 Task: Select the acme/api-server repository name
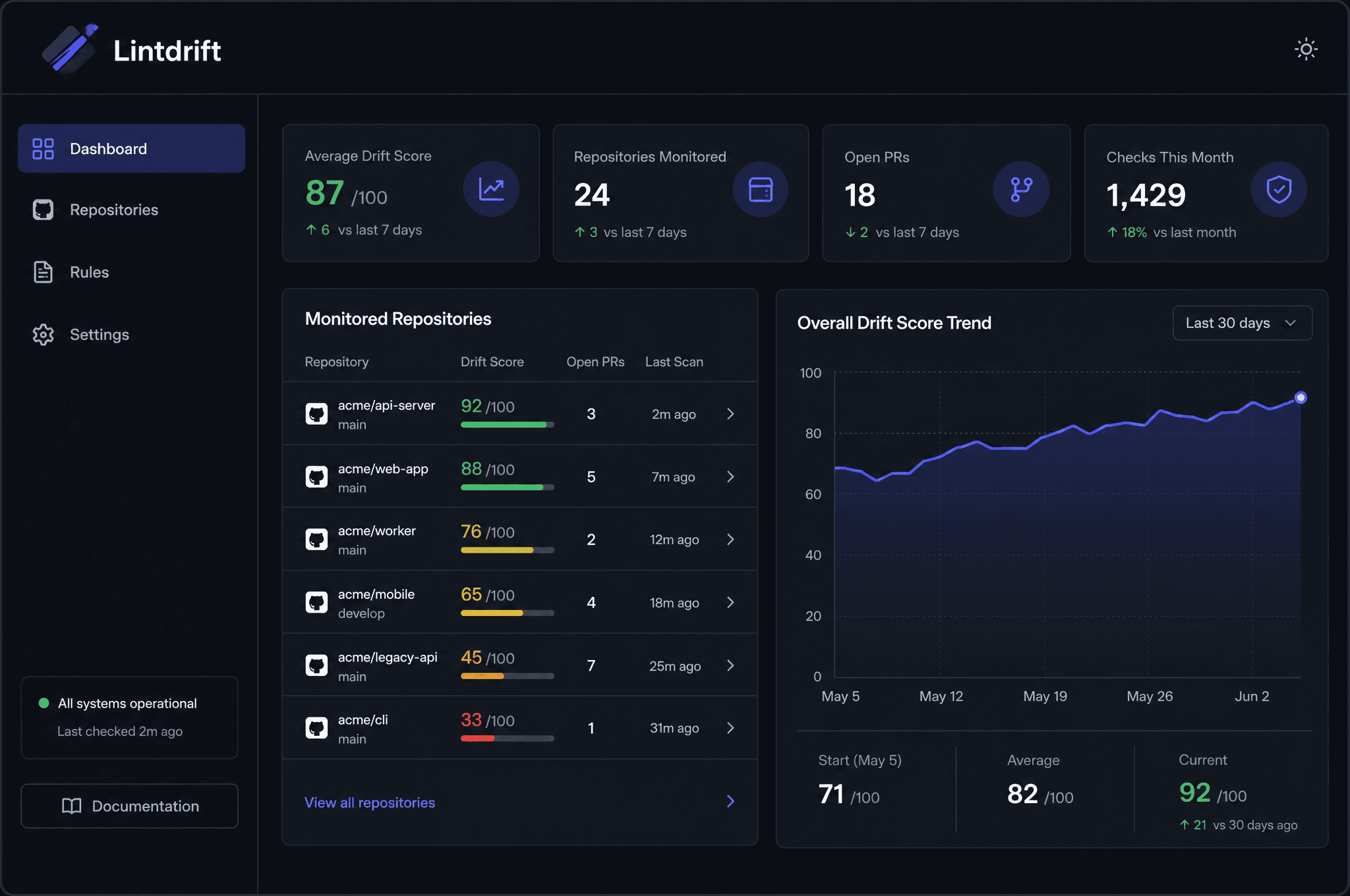click(x=386, y=405)
